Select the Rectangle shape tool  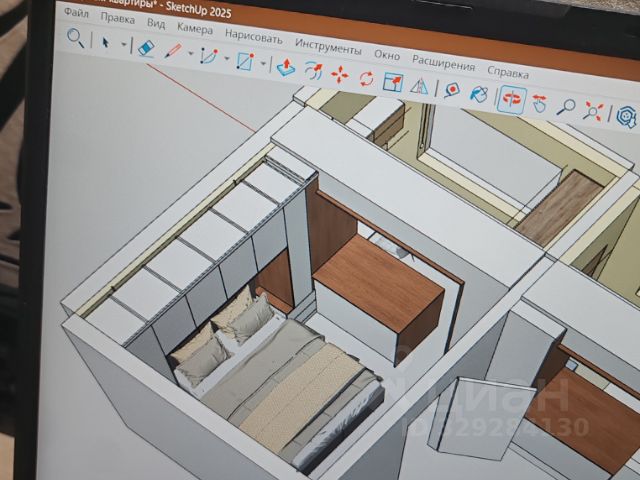tap(245, 61)
